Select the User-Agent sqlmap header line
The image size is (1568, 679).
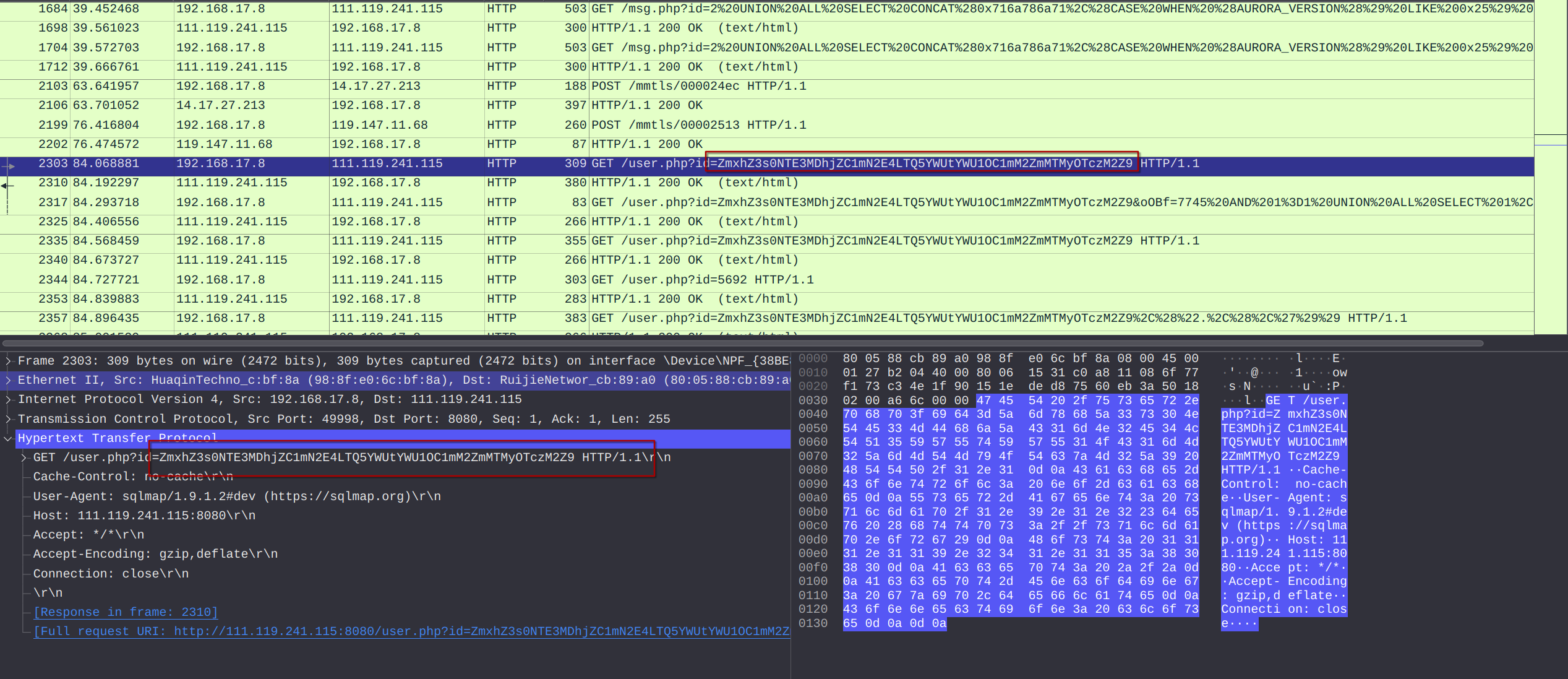237,496
